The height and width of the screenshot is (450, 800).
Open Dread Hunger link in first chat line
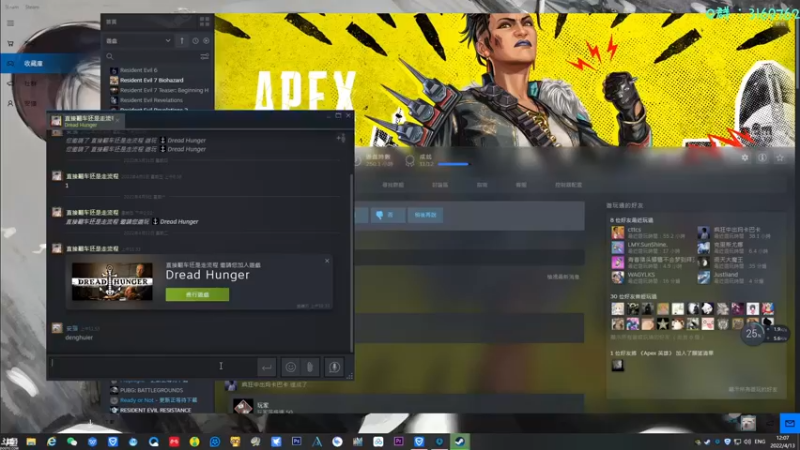[x=187, y=140]
